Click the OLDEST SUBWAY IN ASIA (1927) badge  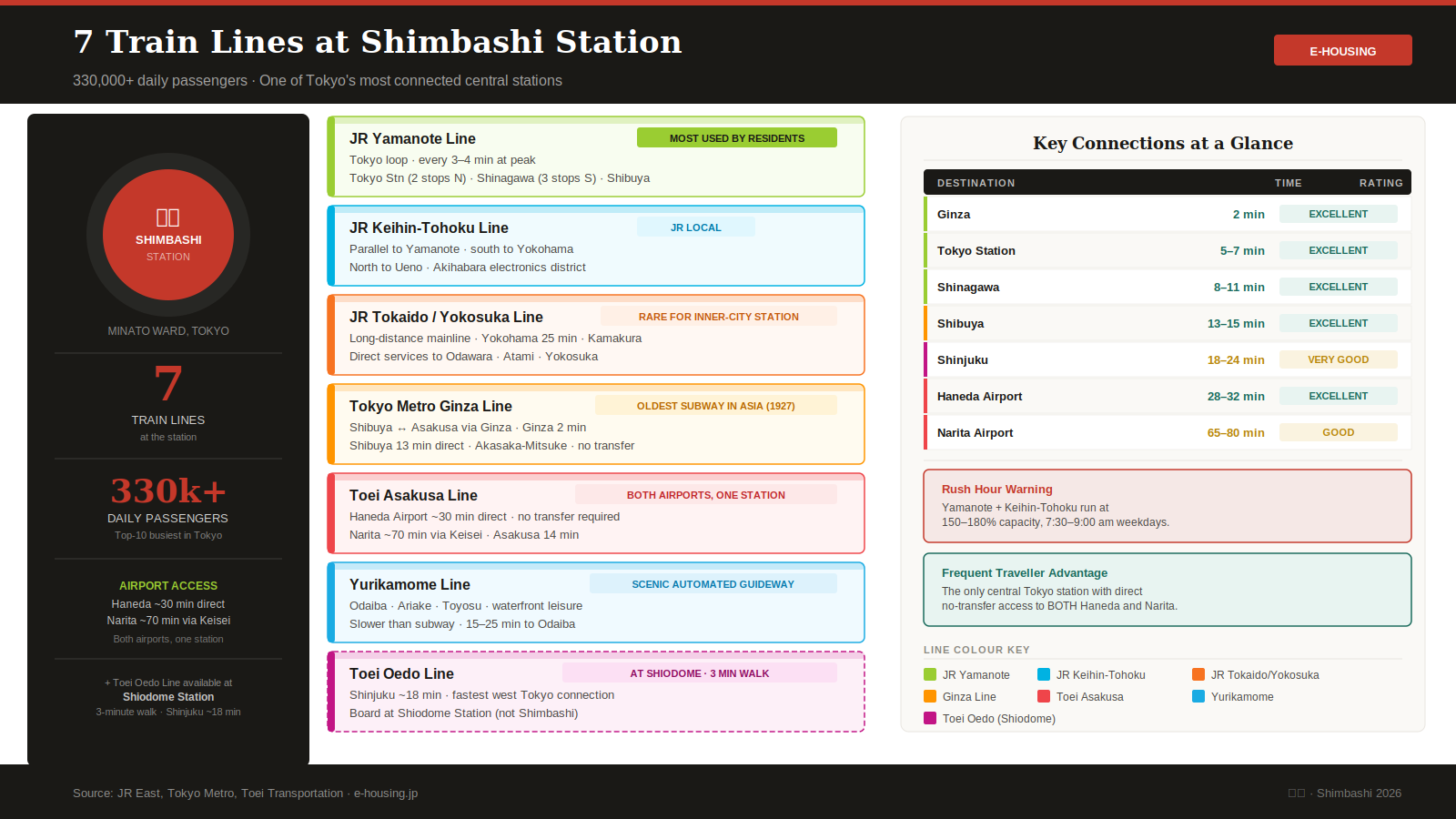coord(716,406)
